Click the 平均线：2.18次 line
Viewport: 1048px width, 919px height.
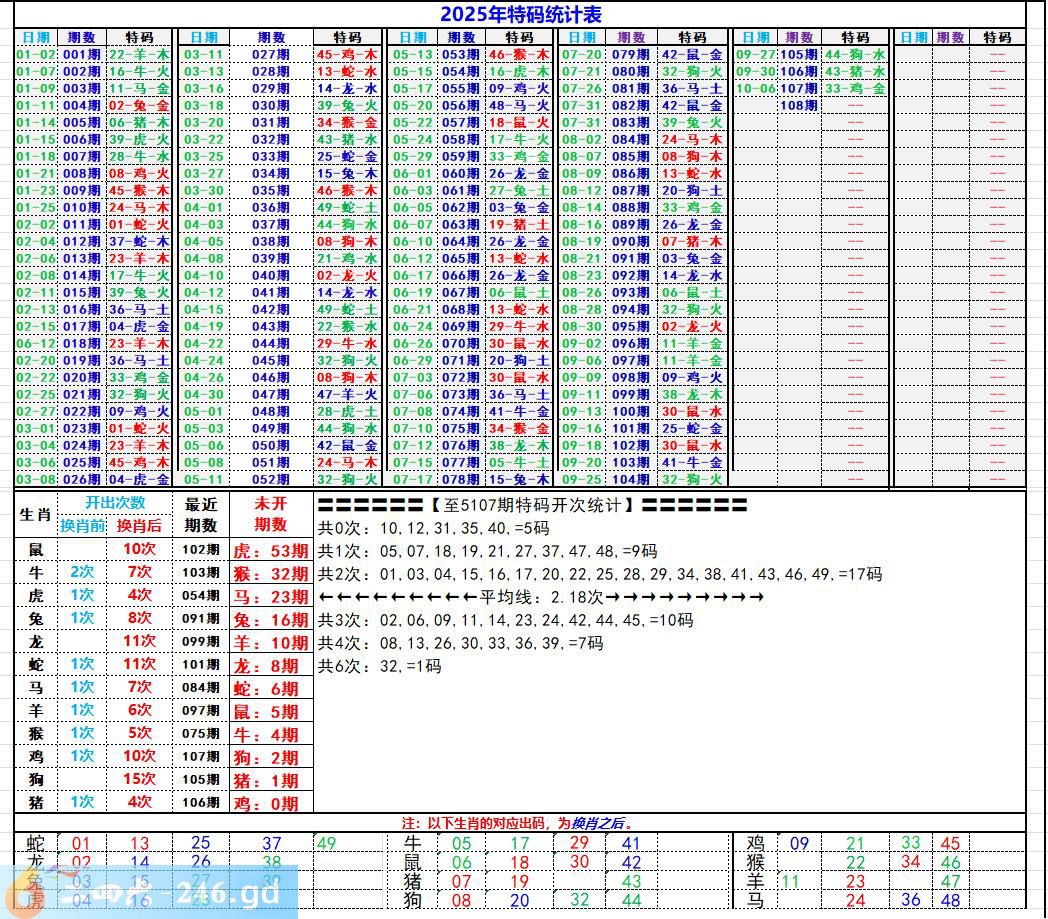coord(540,597)
